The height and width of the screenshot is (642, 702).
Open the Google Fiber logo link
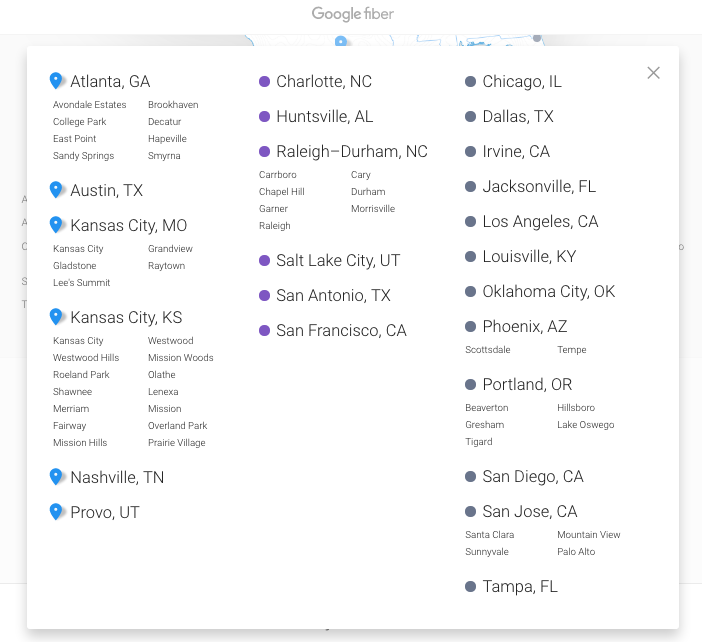(x=353, y=14)
